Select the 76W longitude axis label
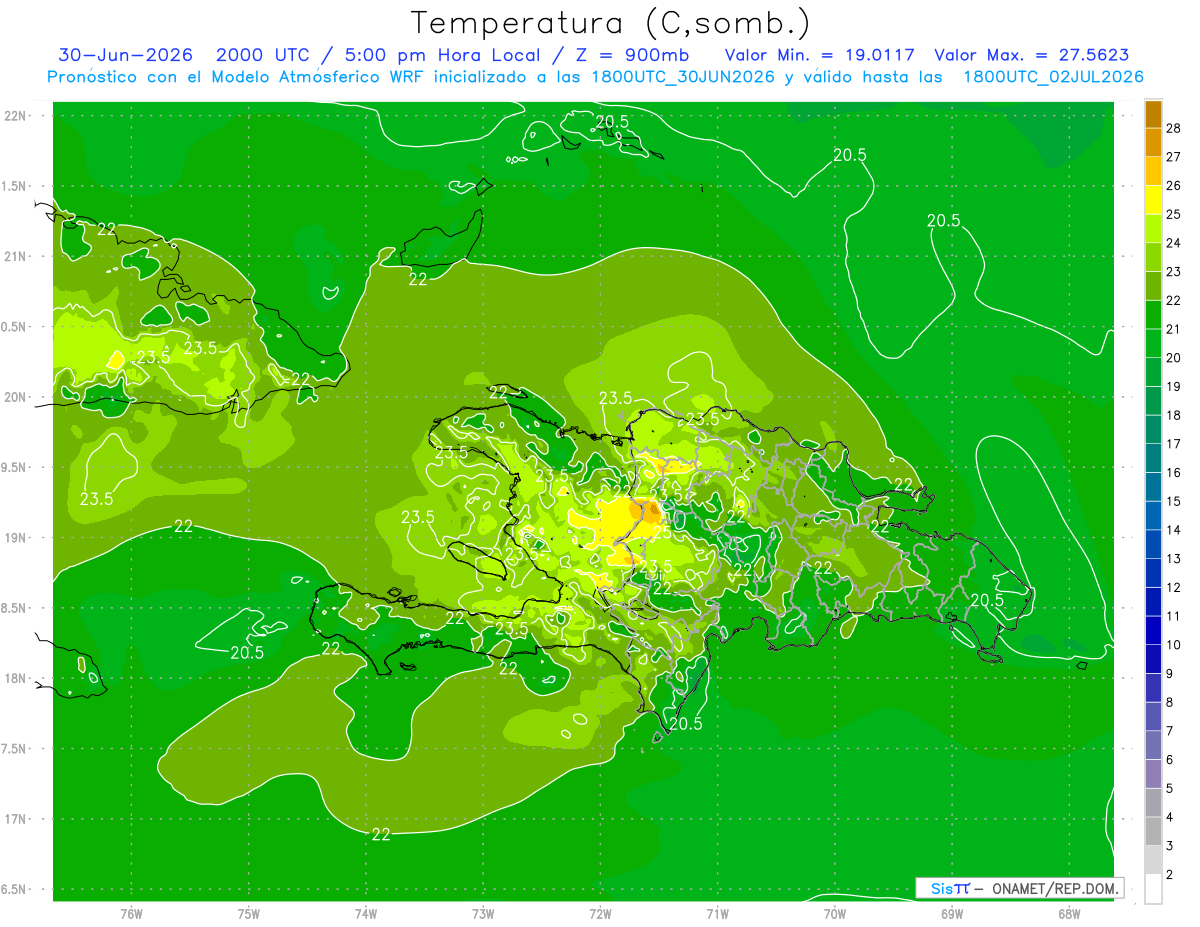Image resolution: width=1200 pixels, height=927 pixels. (131, 914)
